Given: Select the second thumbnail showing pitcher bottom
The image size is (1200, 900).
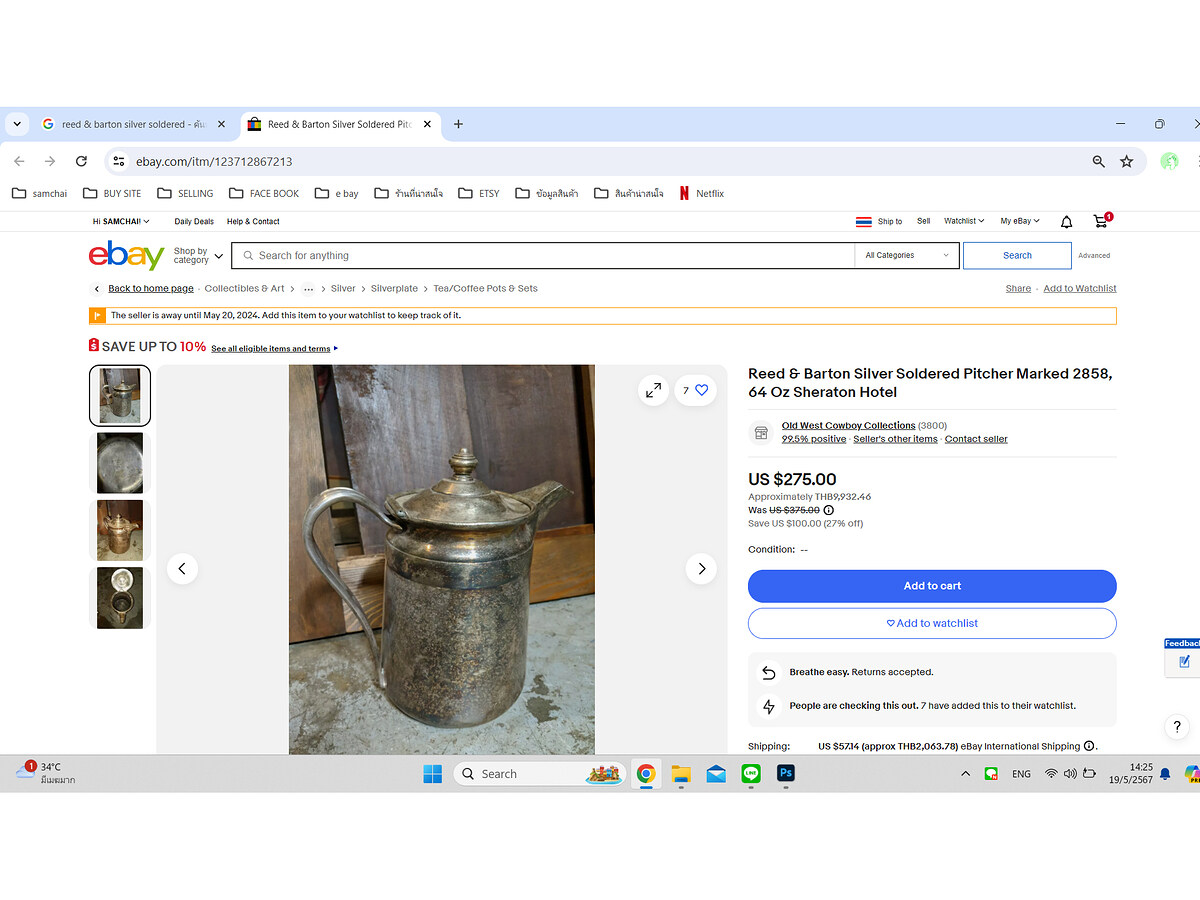Looking at the screenshot, I should coord(120,463).
